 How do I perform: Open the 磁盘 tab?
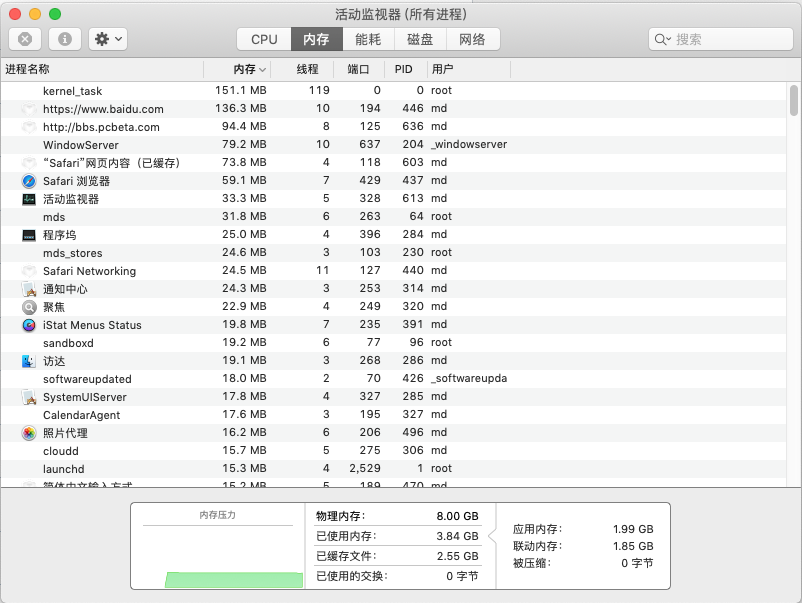(x=420, y=39)
